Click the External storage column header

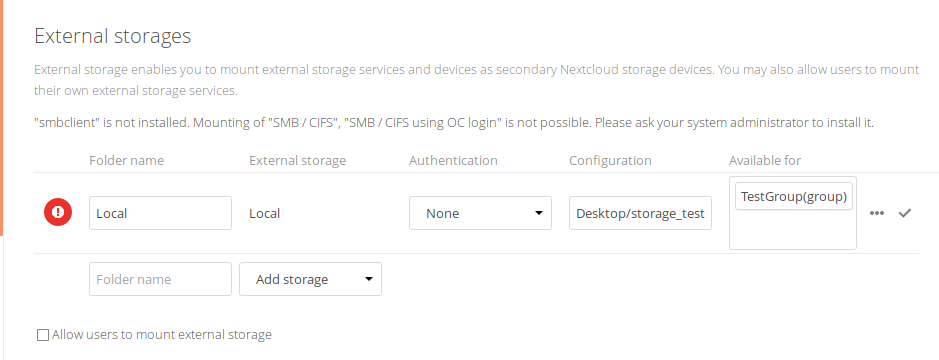point(298,161)
